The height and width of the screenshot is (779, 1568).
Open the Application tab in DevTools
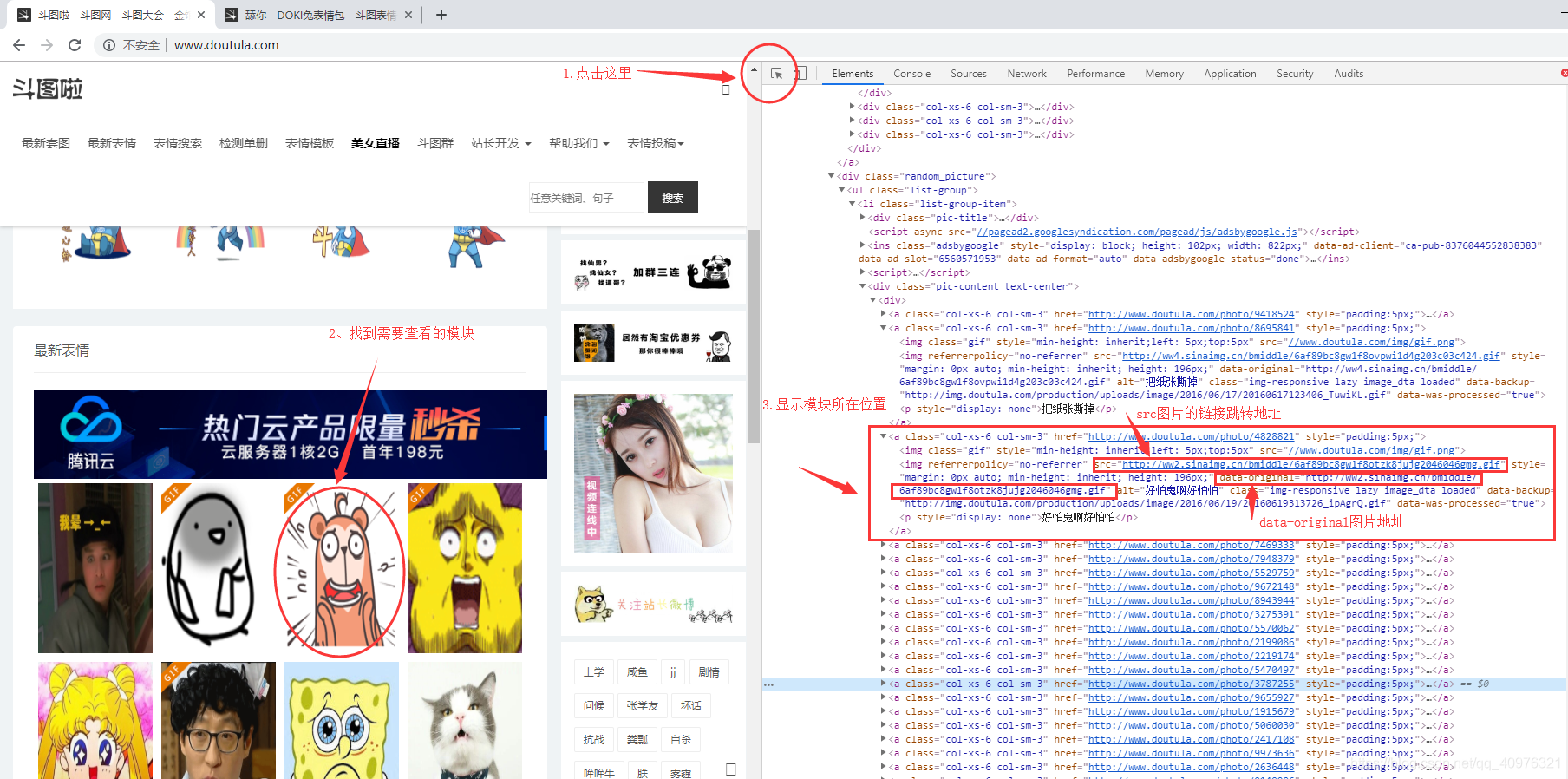click(x=1230, y=74)
